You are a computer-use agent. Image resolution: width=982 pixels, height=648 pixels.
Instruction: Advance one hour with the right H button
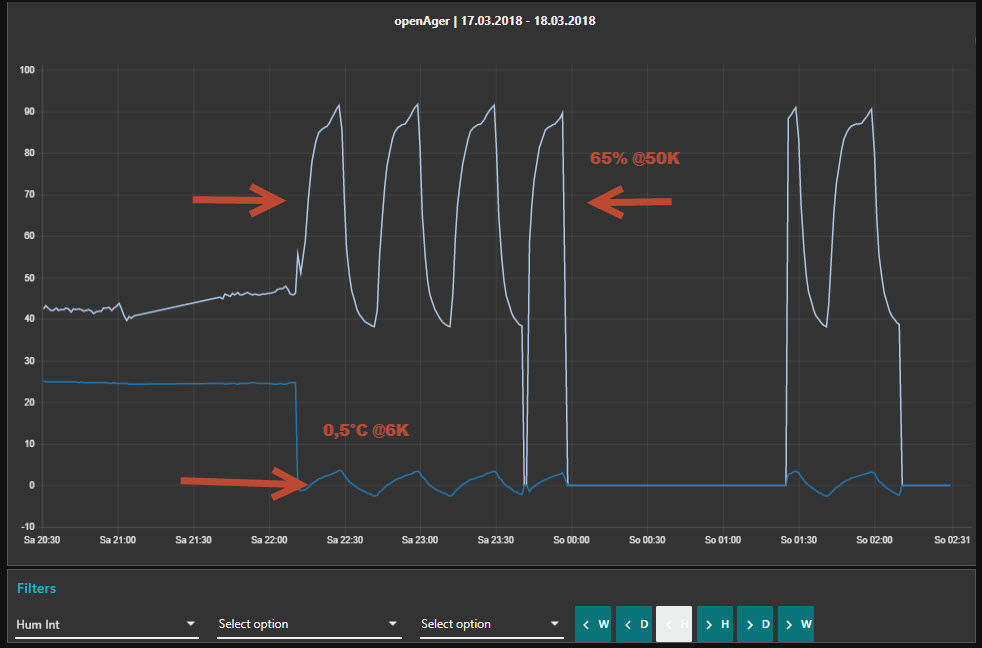click(x=715, y=624)
